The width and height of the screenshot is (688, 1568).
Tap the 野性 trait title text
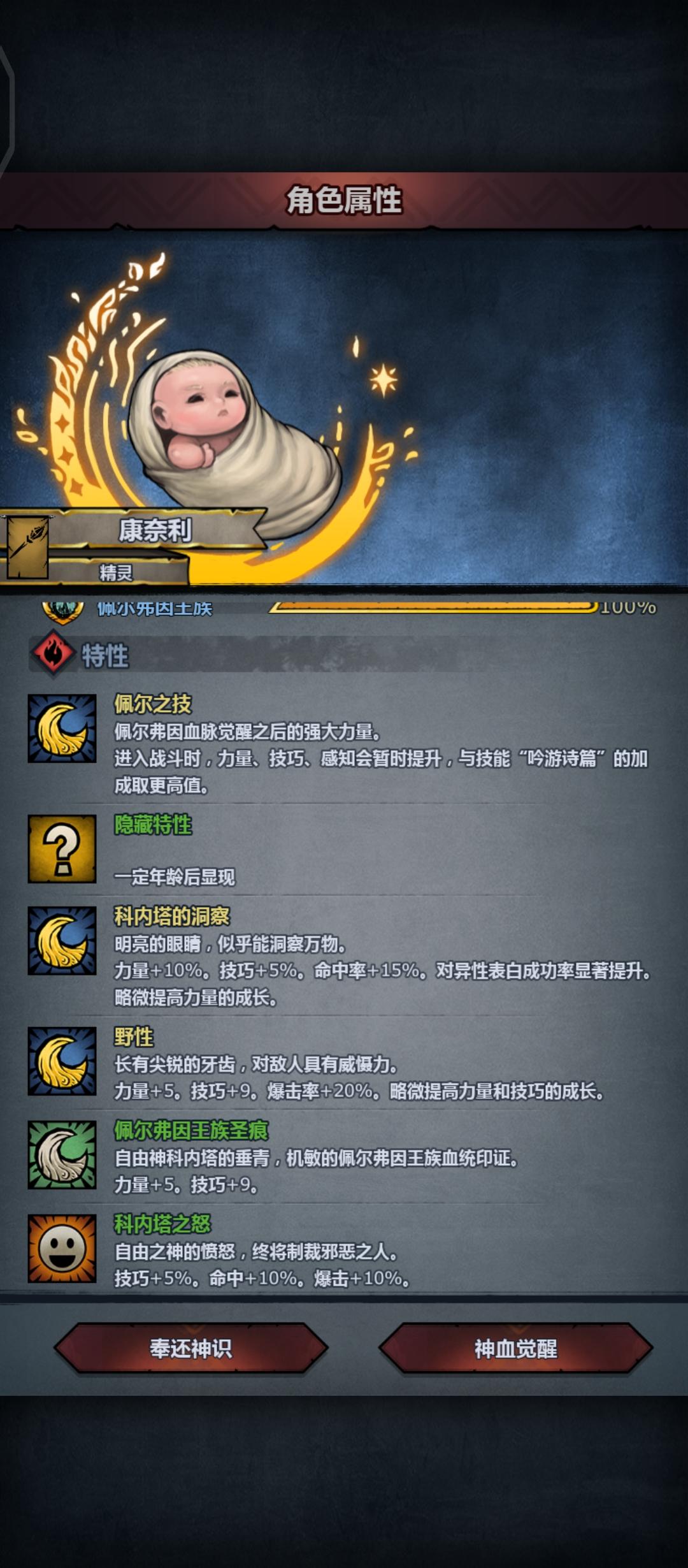(134, 1036)
